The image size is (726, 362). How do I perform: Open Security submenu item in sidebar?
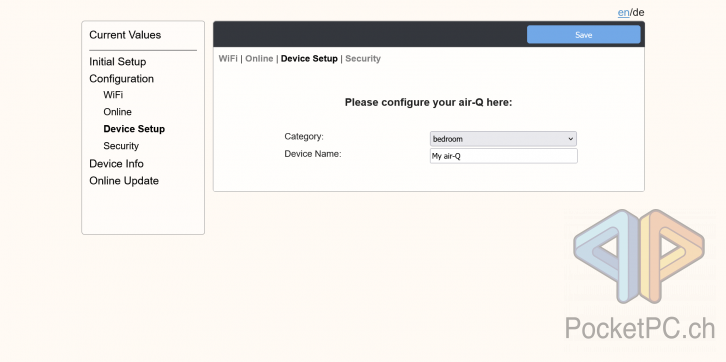(x=121, y=146)
